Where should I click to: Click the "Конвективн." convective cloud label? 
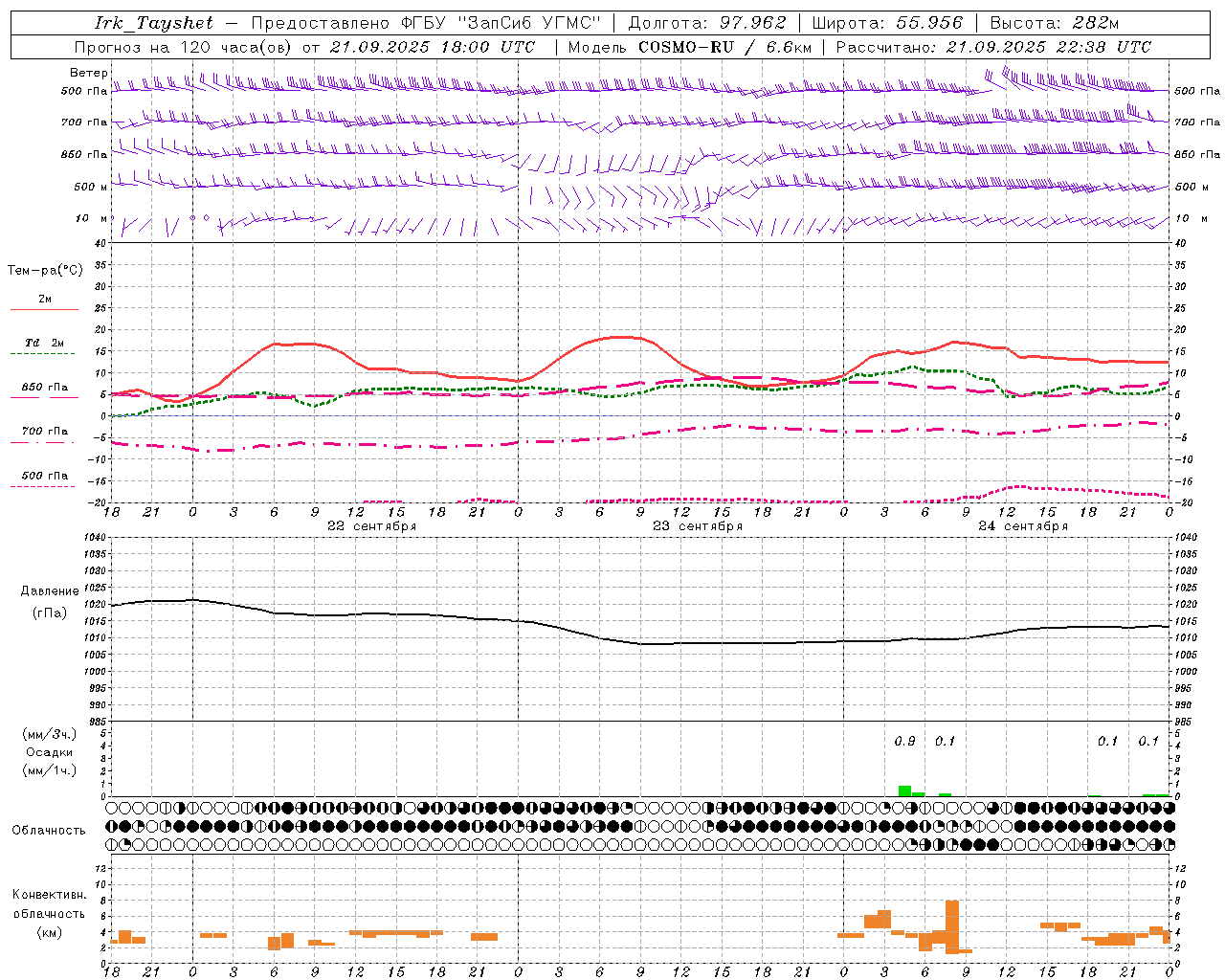pos(49,895)
